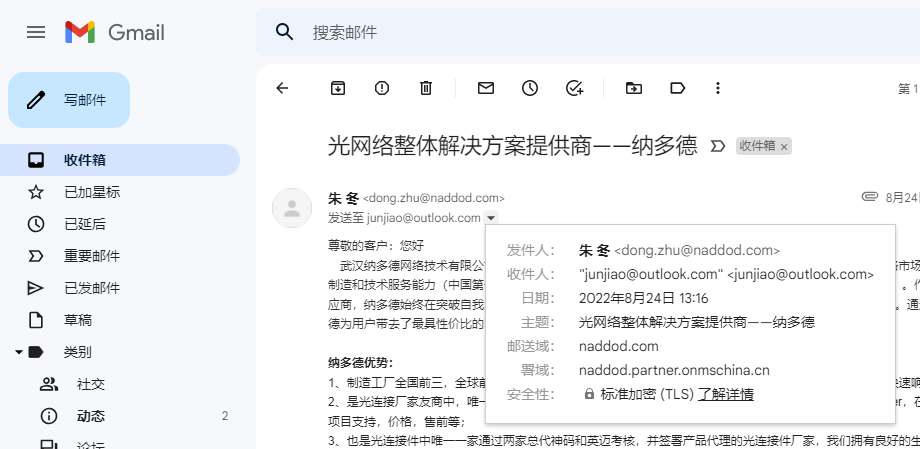
Task: Open the 了解详情 security link
Action: [725, 394]
